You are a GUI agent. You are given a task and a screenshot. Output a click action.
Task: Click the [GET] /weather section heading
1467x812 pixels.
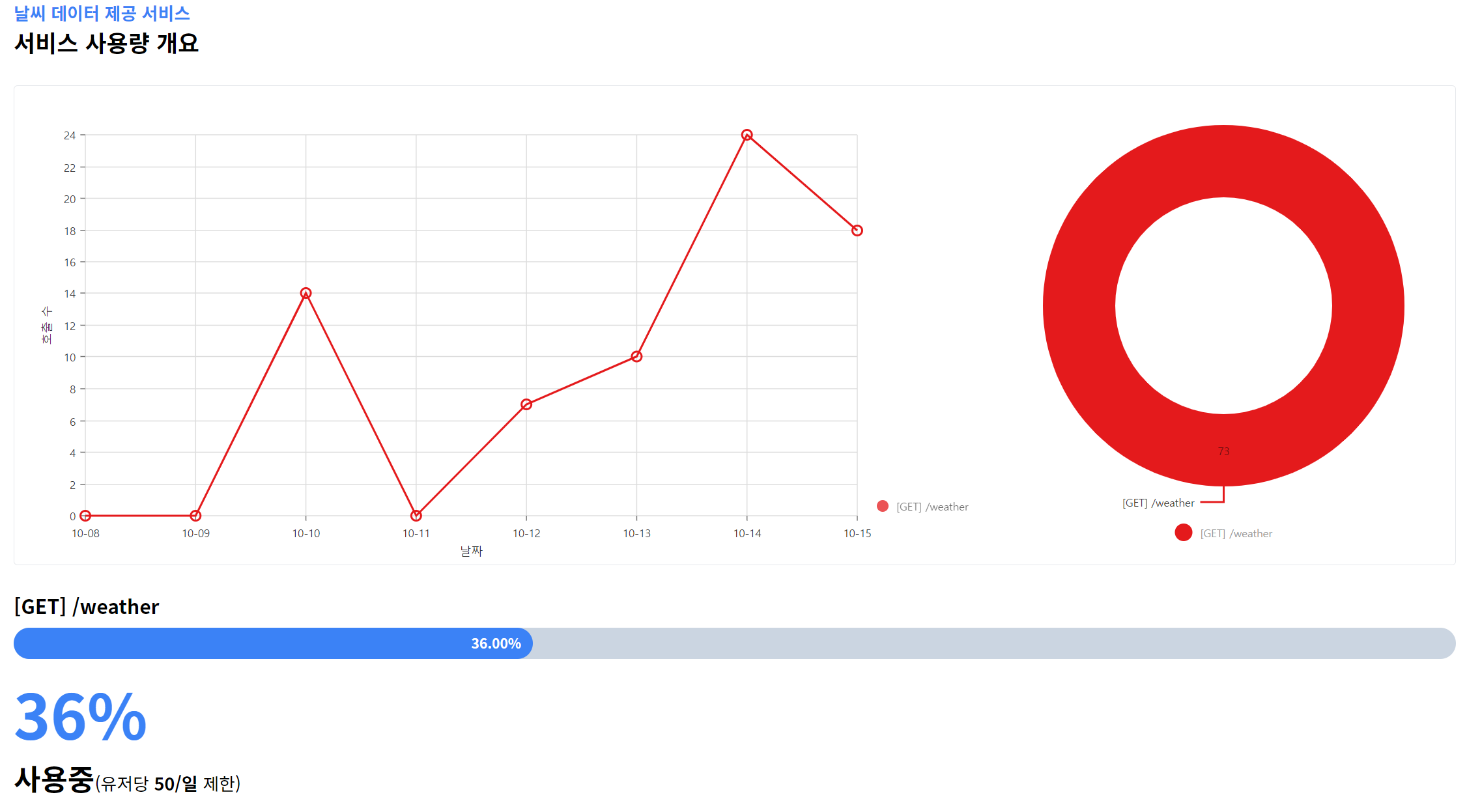(x=87, y=607)
